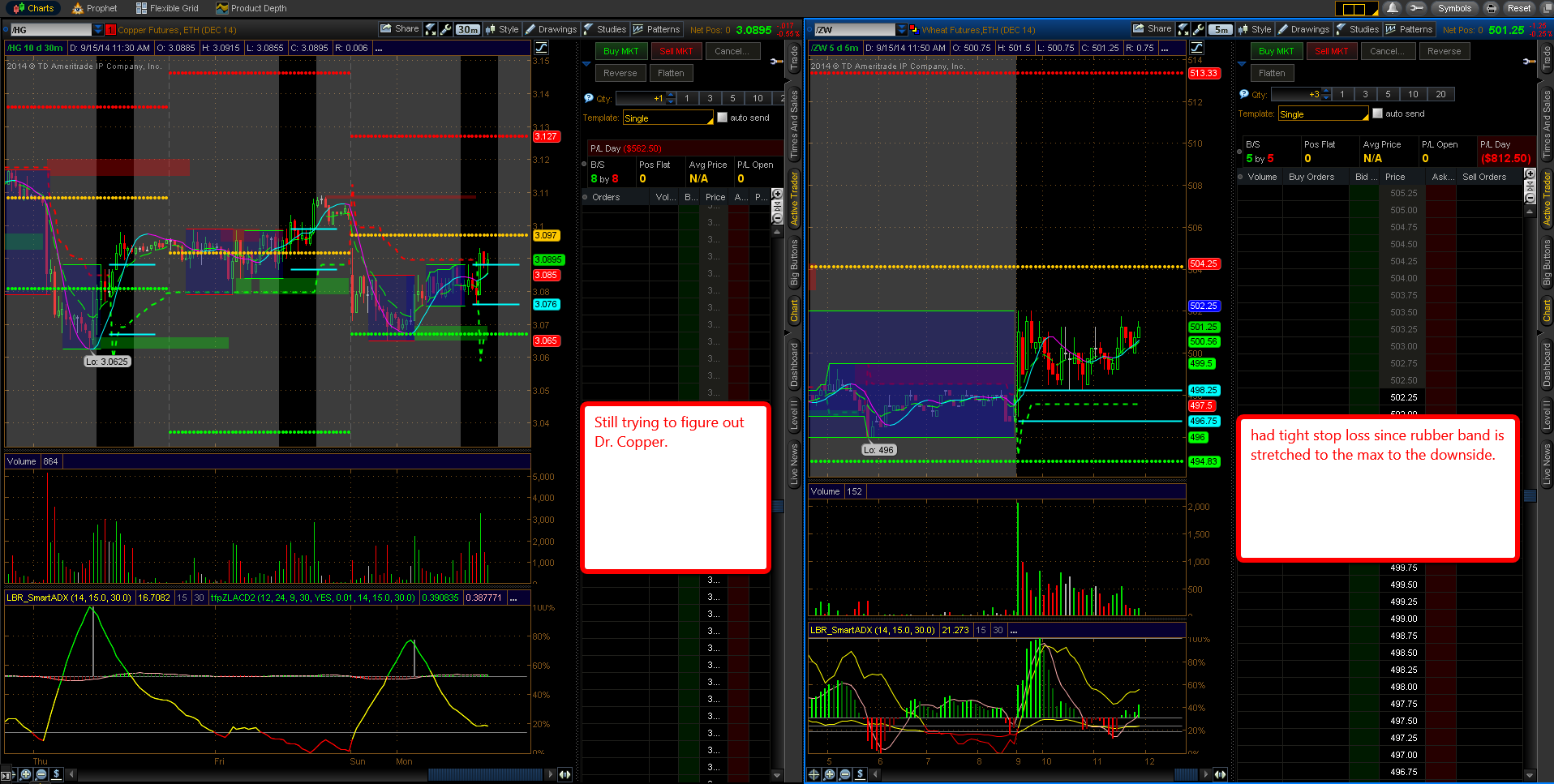Image resolution: width=1554 pixels, height=784 pixels.
Task: Open wheat Template Single dropdown
Action: pos(1324,114)
